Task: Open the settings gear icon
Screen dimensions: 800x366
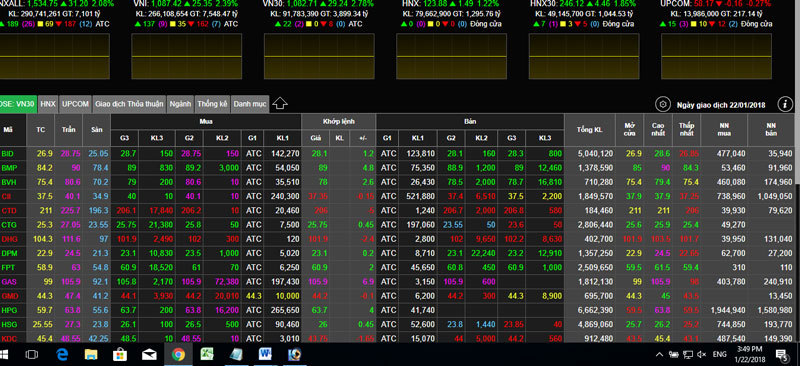Action: 662,105
